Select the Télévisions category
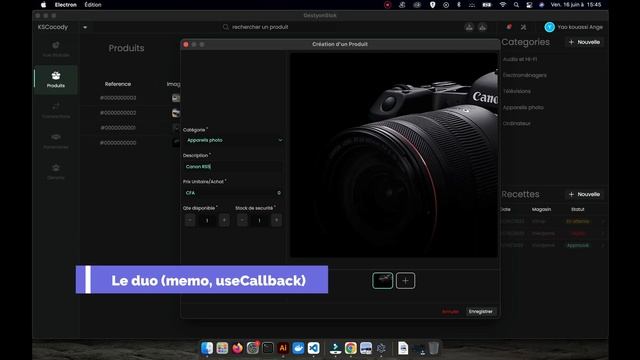Screen dimensions: 640x360 click(517, 91)
